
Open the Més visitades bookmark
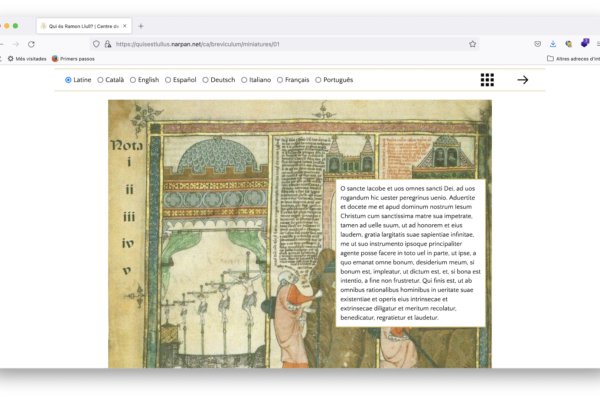27,59
